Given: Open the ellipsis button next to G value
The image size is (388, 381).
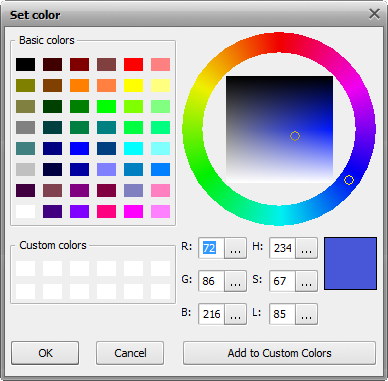Looking at the screenshot, I should [235, 281].
